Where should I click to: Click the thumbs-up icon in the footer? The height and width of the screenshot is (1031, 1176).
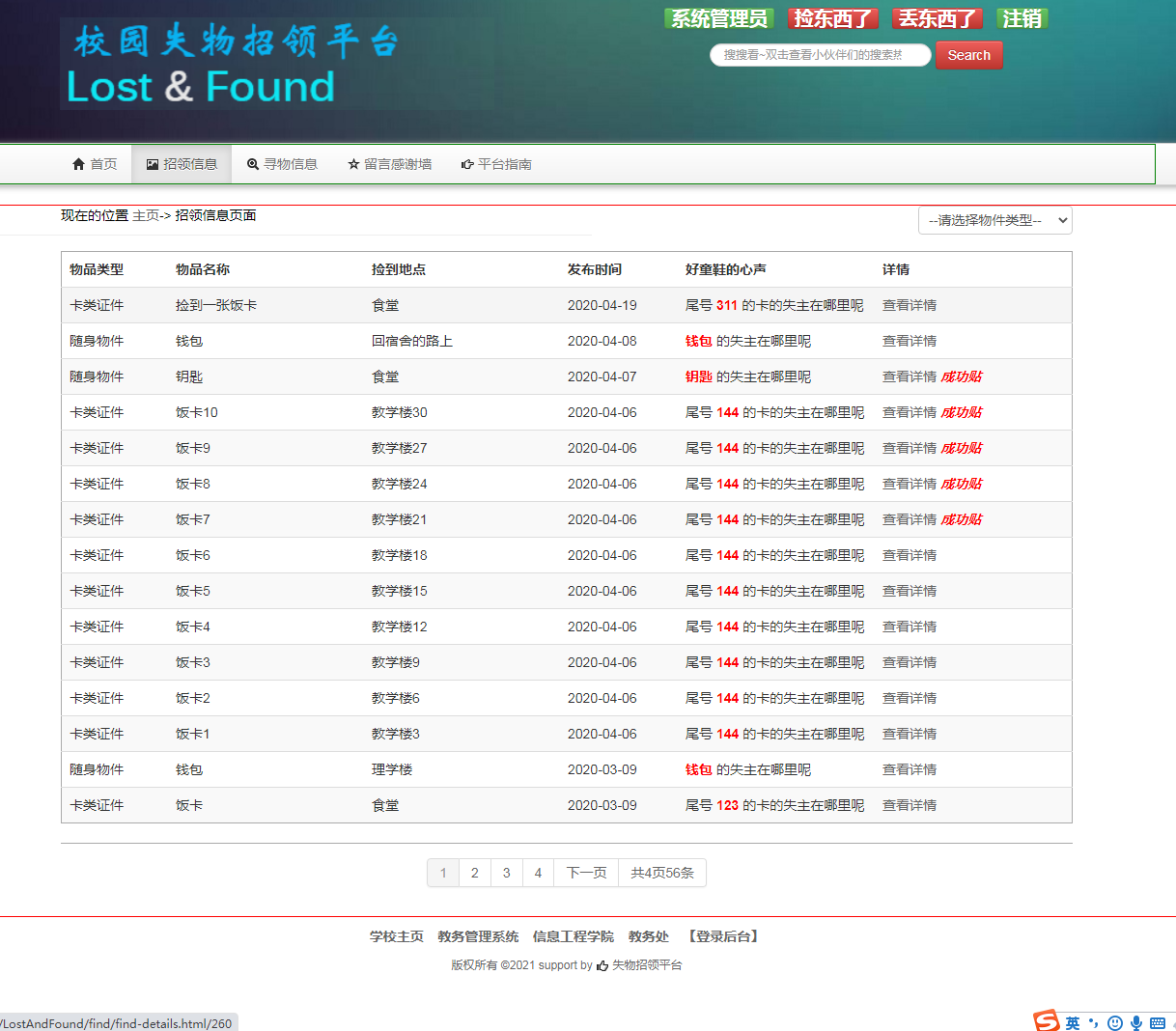coord(602,965)
